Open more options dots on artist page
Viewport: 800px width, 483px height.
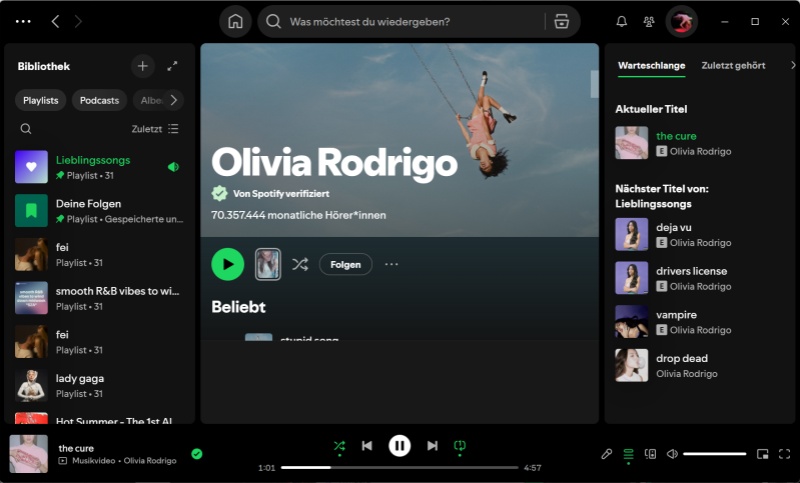click(391, 264)
